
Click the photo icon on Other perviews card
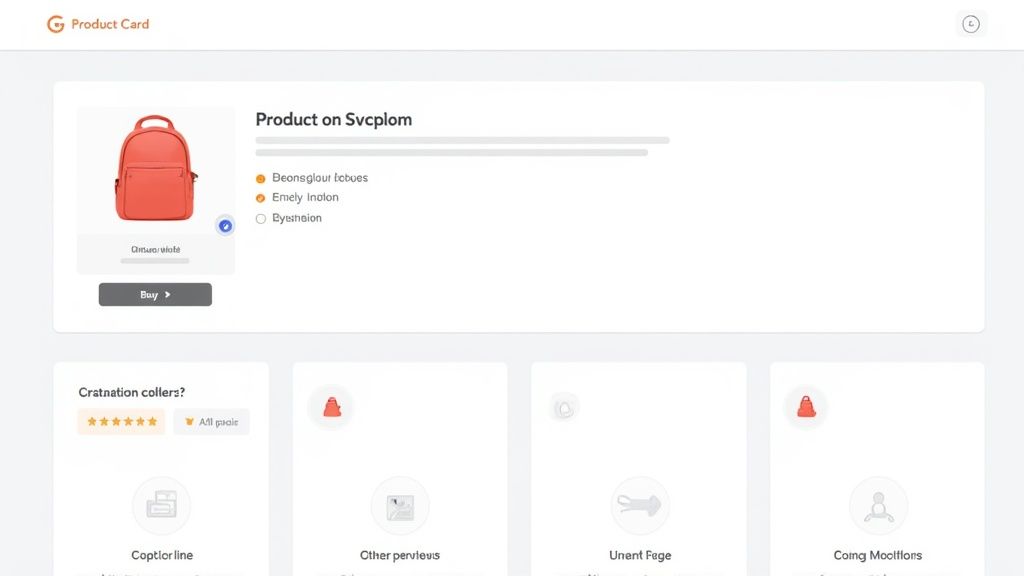400,505
